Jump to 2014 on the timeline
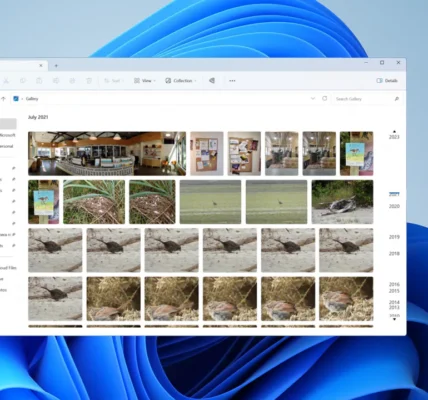Viewport: 428px width, 400px height. (394, 302)
